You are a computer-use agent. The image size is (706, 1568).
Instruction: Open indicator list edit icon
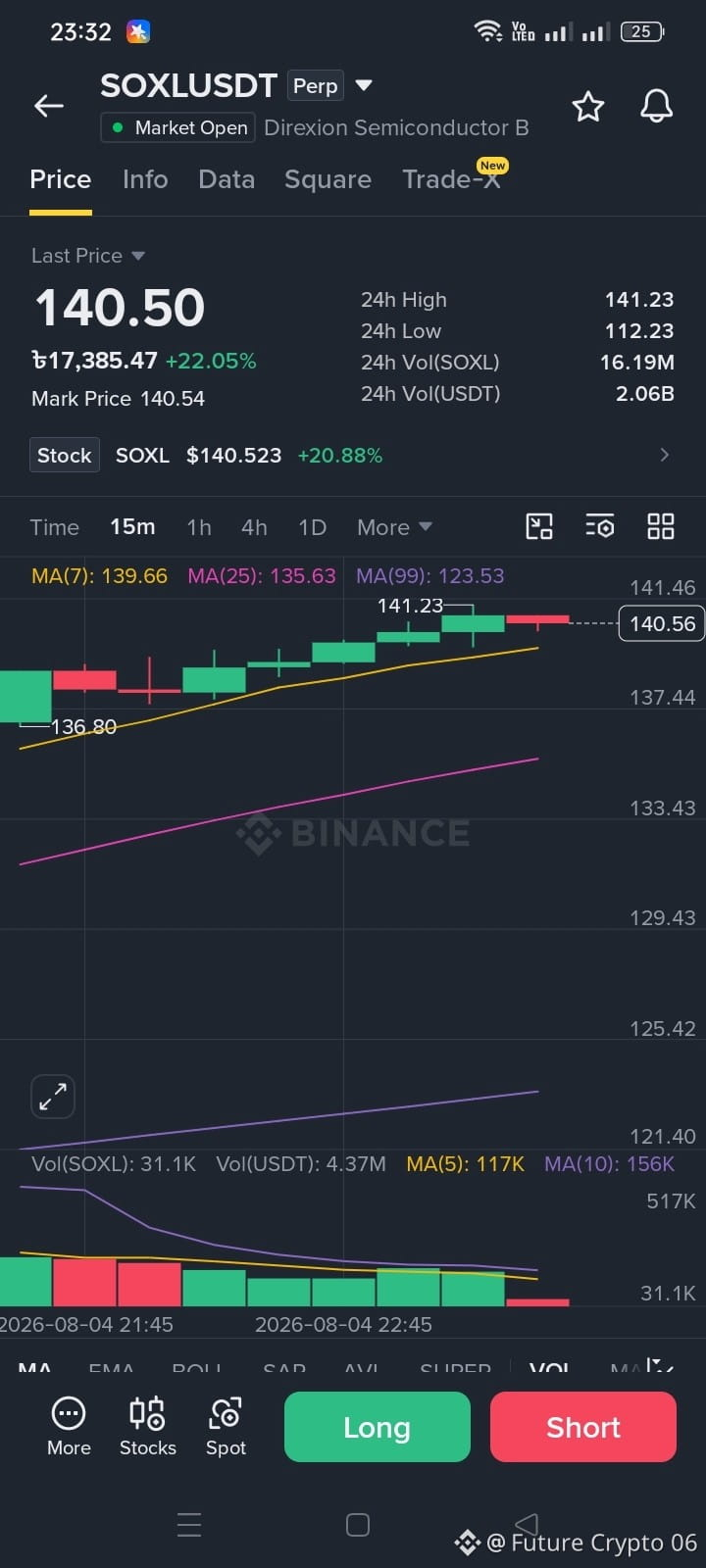659,1365
